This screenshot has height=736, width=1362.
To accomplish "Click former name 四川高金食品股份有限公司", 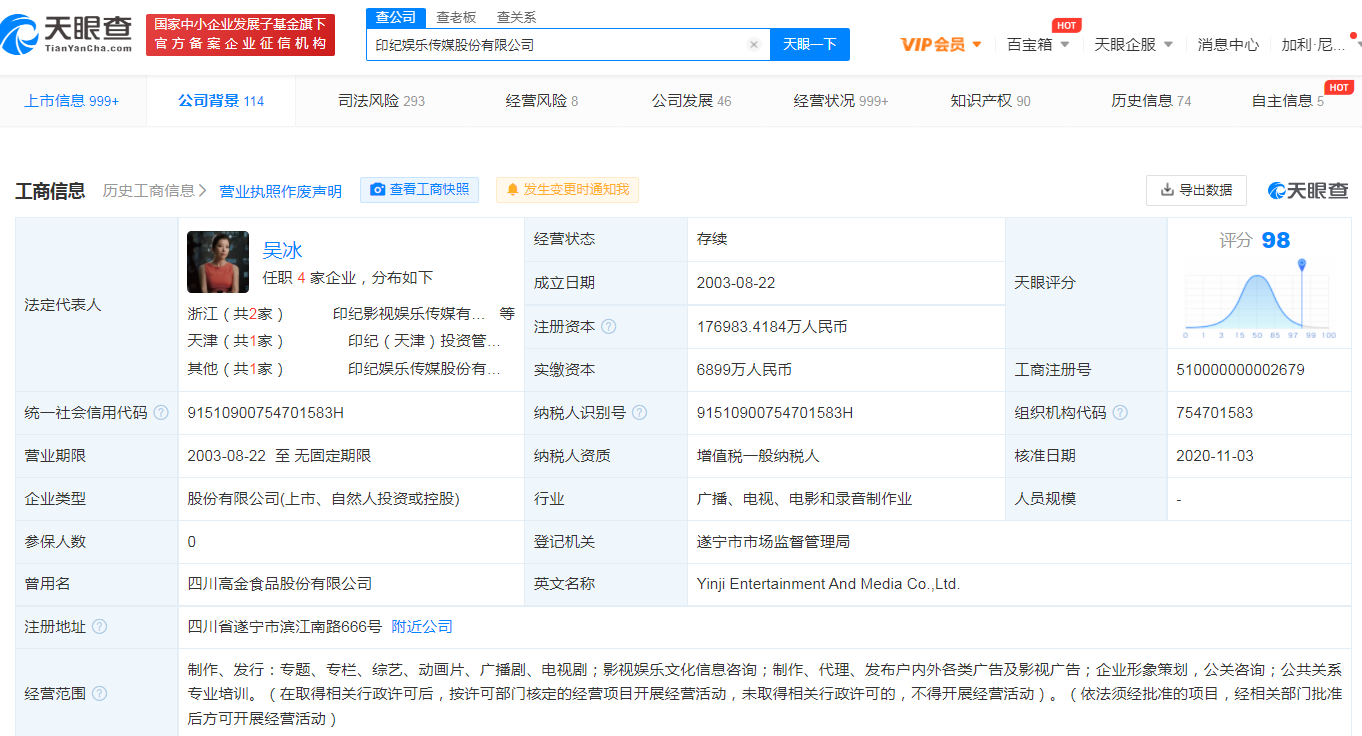I will 280,584.
